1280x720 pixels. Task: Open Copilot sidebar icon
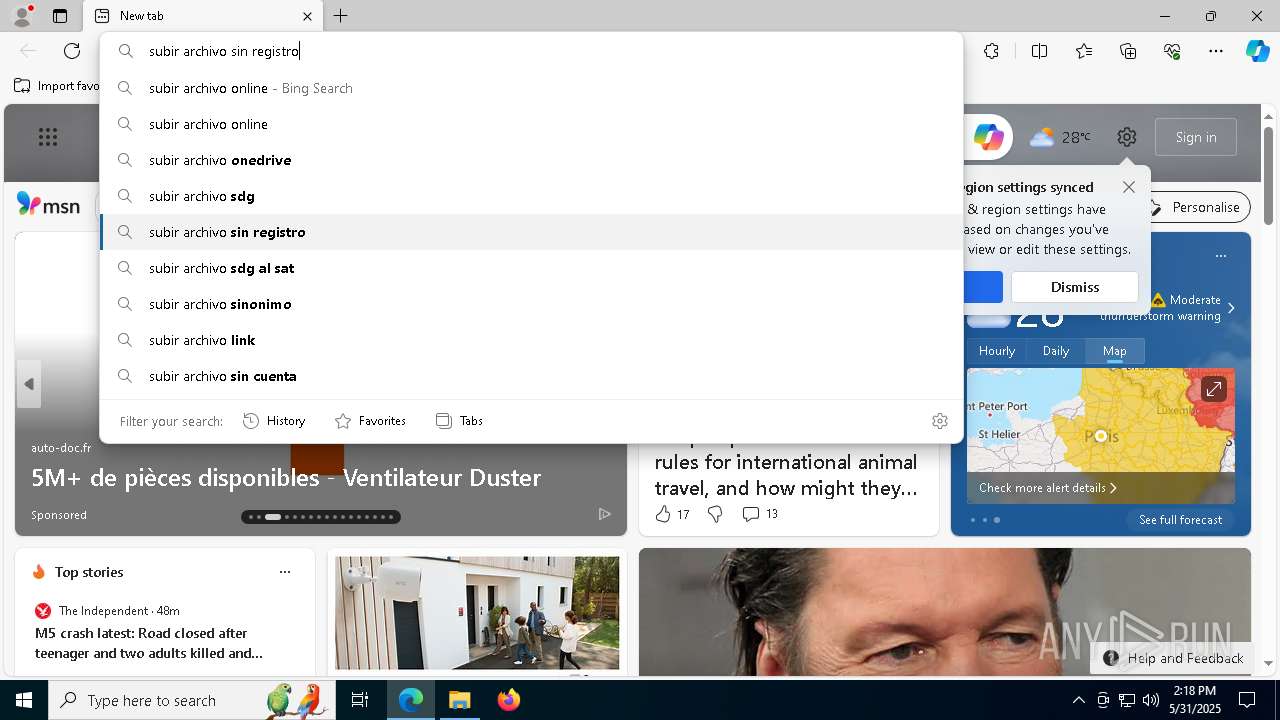tap(1257, 51)
